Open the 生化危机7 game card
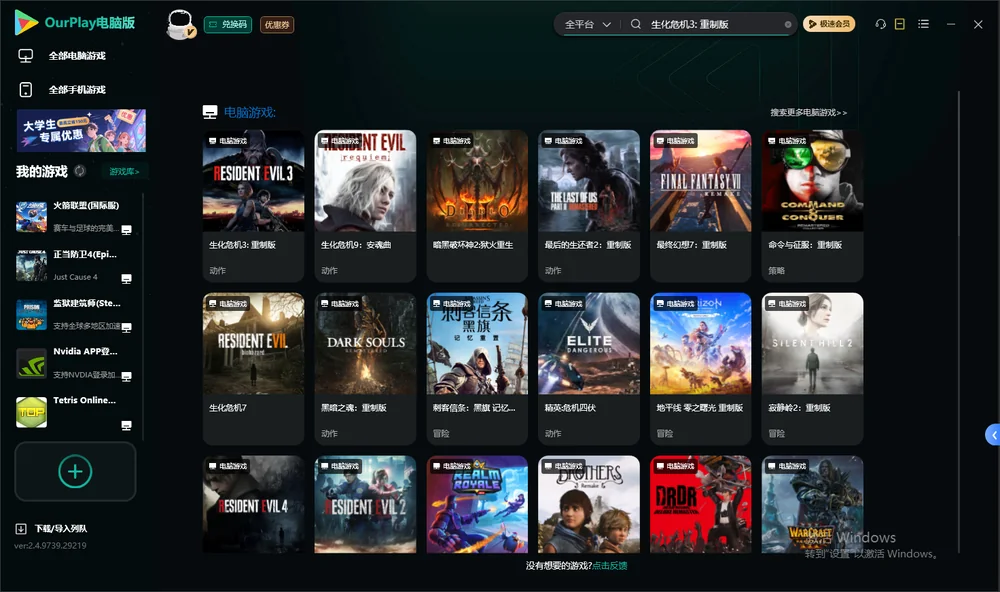 [253, 368]
